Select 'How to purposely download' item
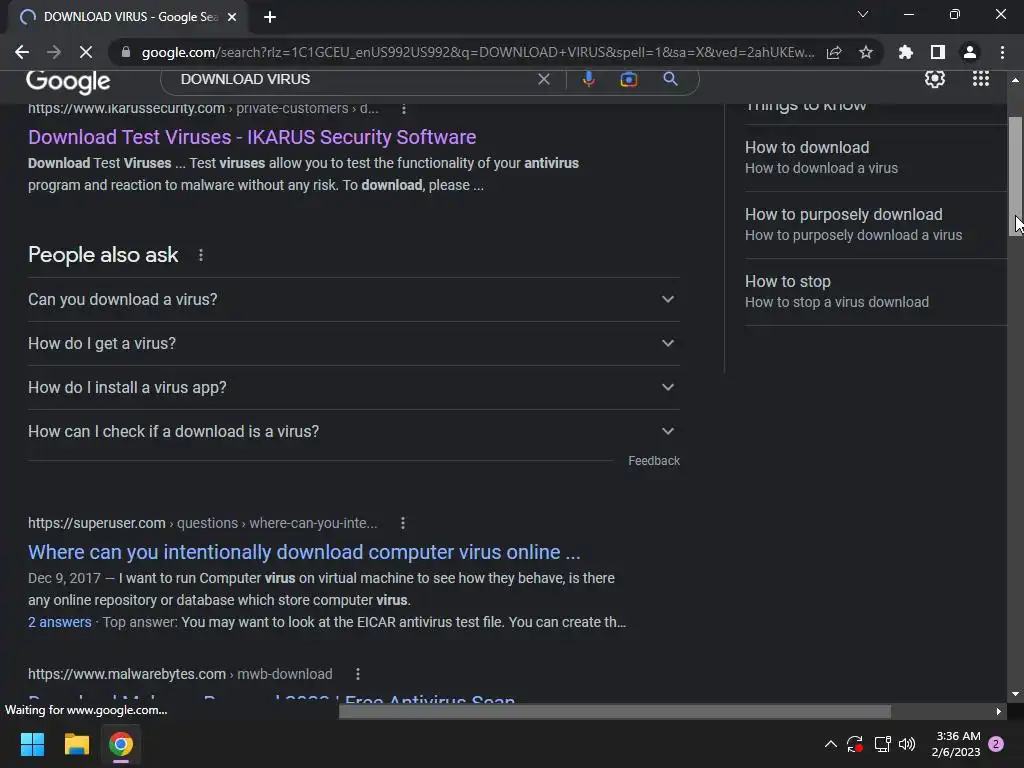 (875, 225)
